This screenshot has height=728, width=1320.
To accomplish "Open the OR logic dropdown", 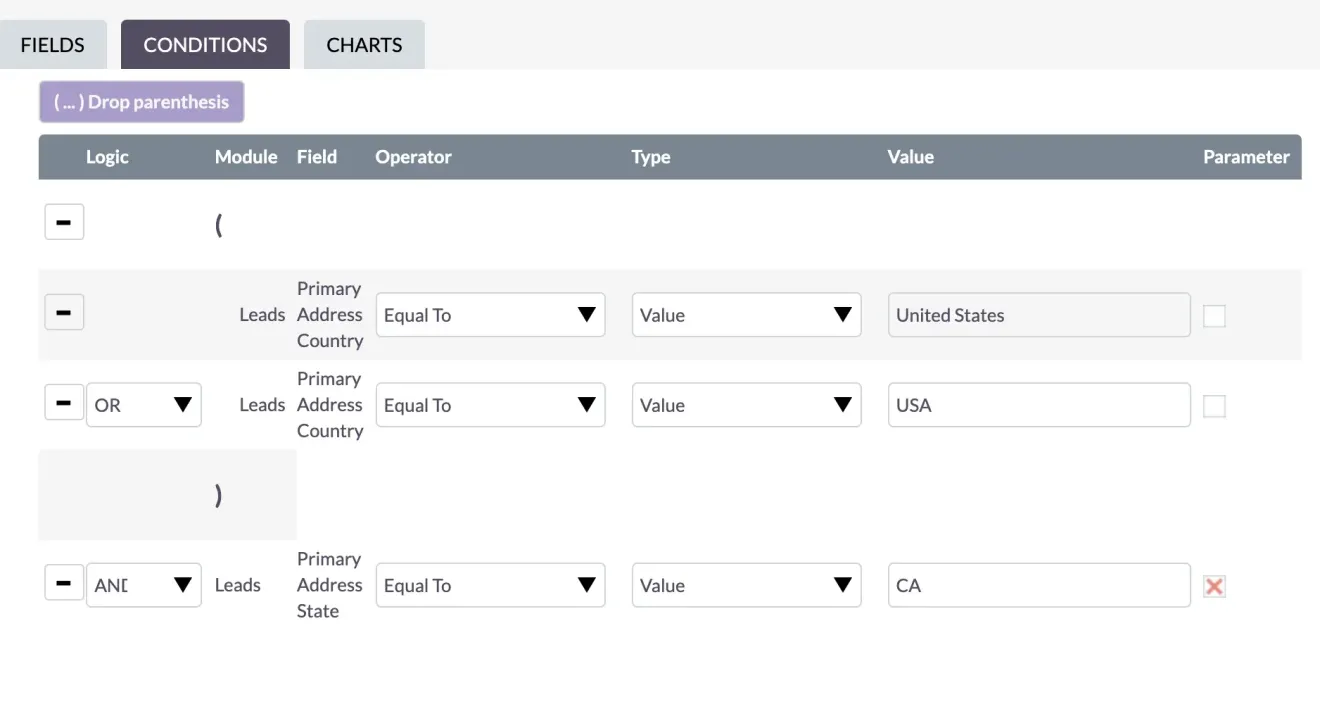I will coord(143,404).
